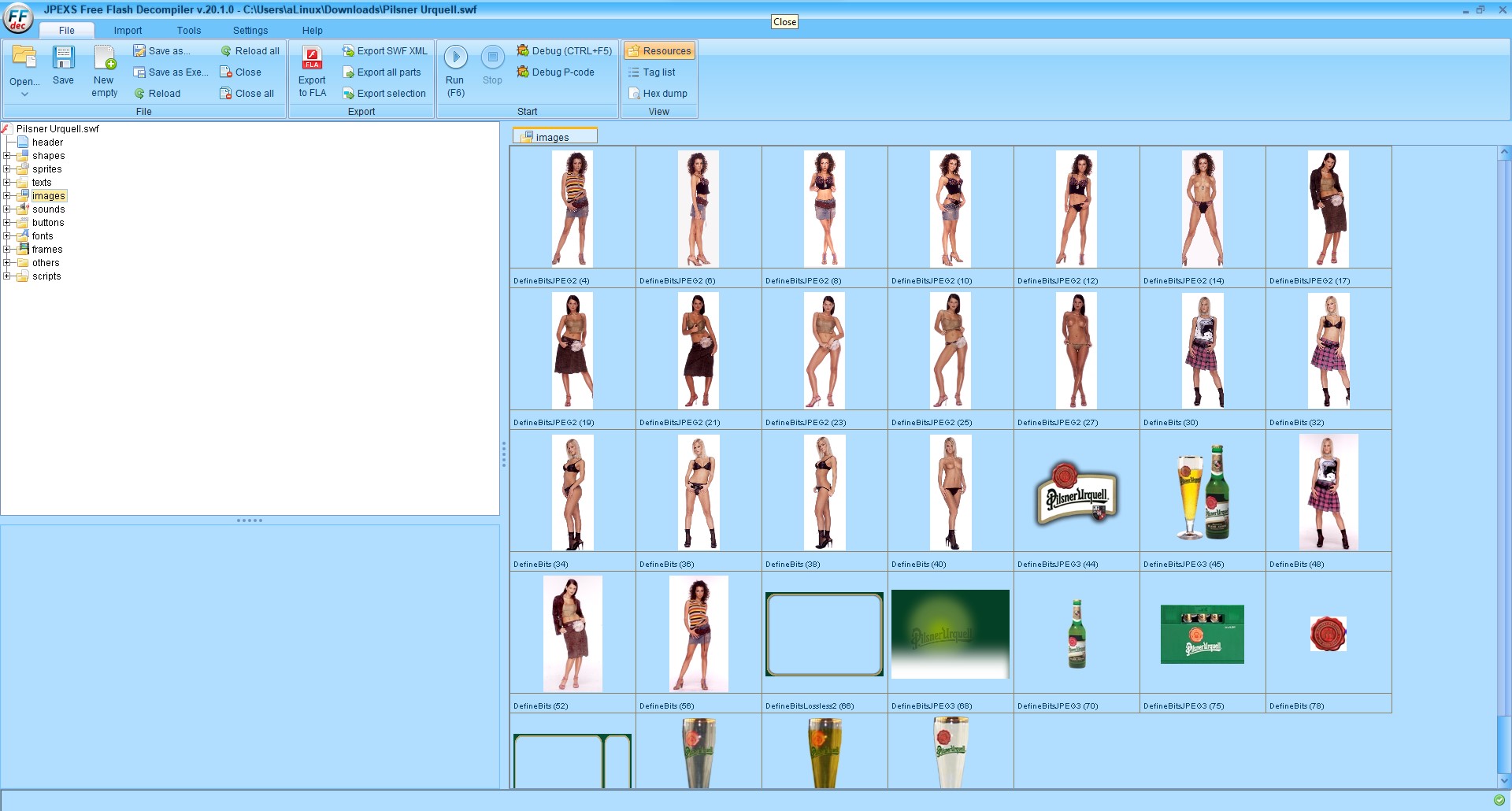Click Save as... in File group

coord(162,51)
